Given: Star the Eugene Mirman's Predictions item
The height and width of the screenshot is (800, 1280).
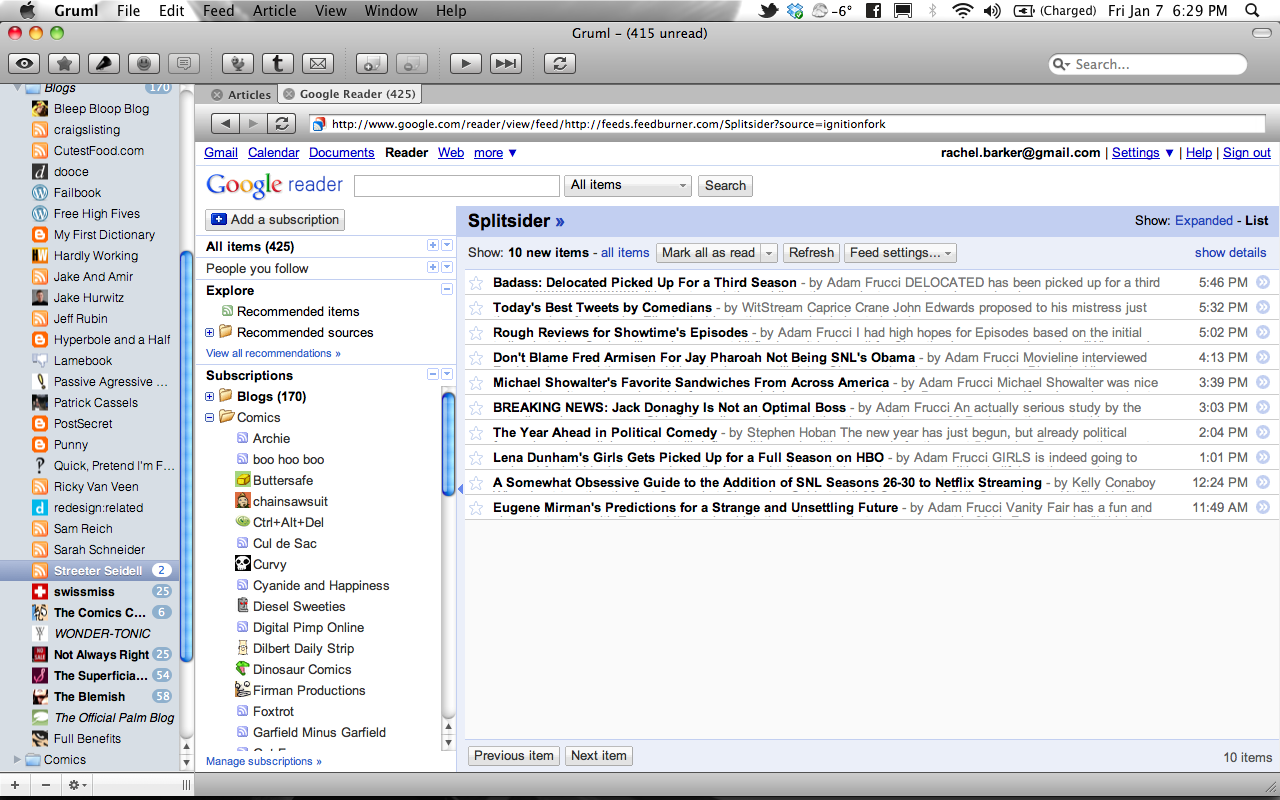Looking at the screenshot, I should tap(477, 507).
